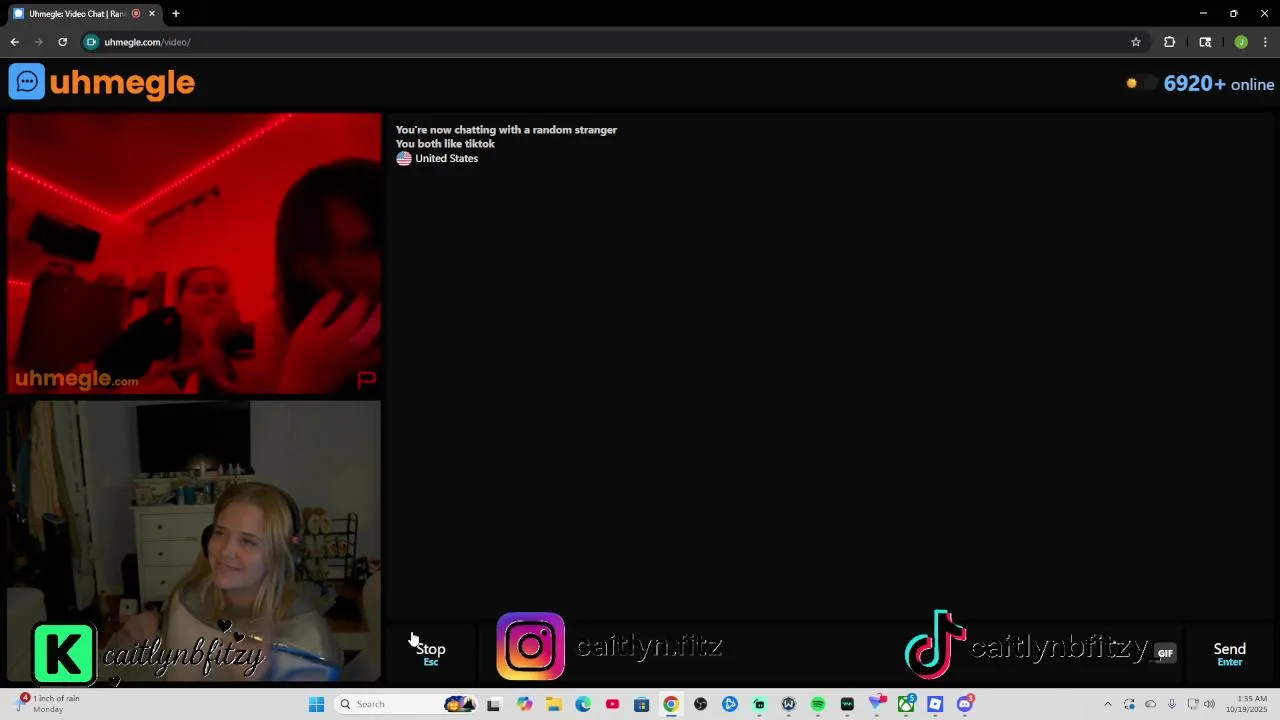Click the microphone tray icon
Image resolution: width=1280 pixels, height=720 pixels.
pyautogui.click(x=1172, y=704)
